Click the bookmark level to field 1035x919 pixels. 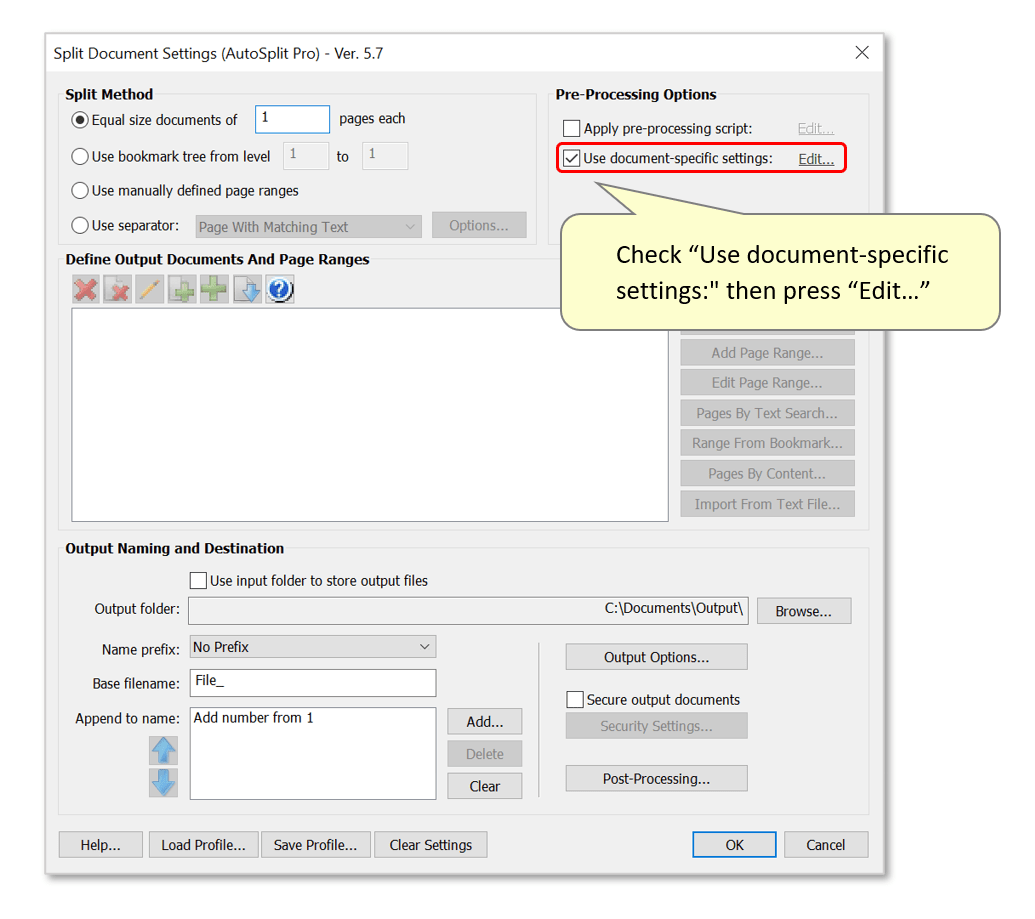[385, 156]
